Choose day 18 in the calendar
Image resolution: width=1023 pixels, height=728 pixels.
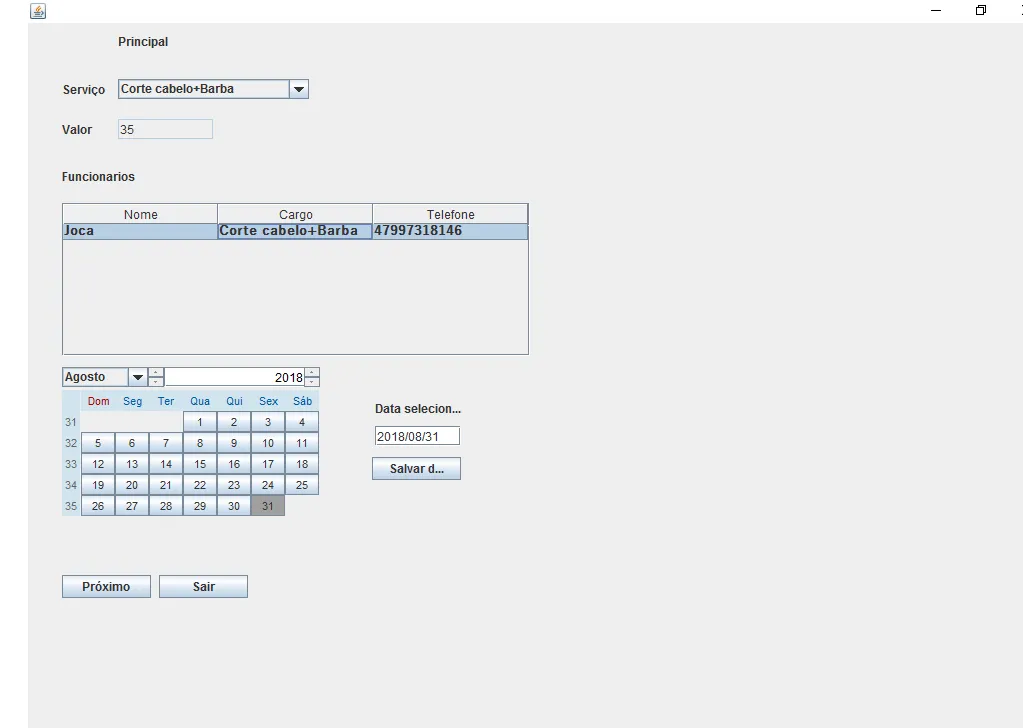coord(301,464)
